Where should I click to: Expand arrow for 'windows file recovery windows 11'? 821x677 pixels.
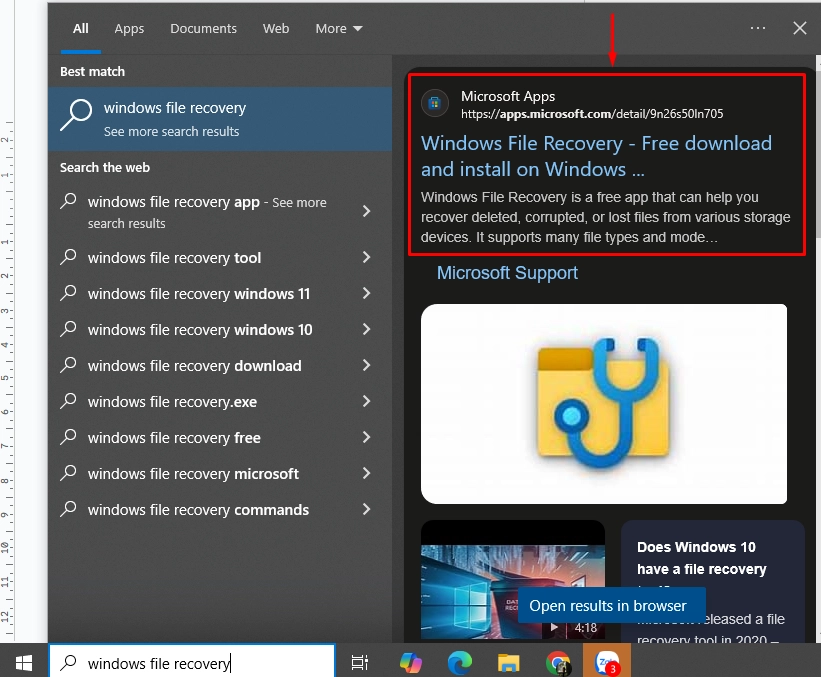tap(367, 293)
